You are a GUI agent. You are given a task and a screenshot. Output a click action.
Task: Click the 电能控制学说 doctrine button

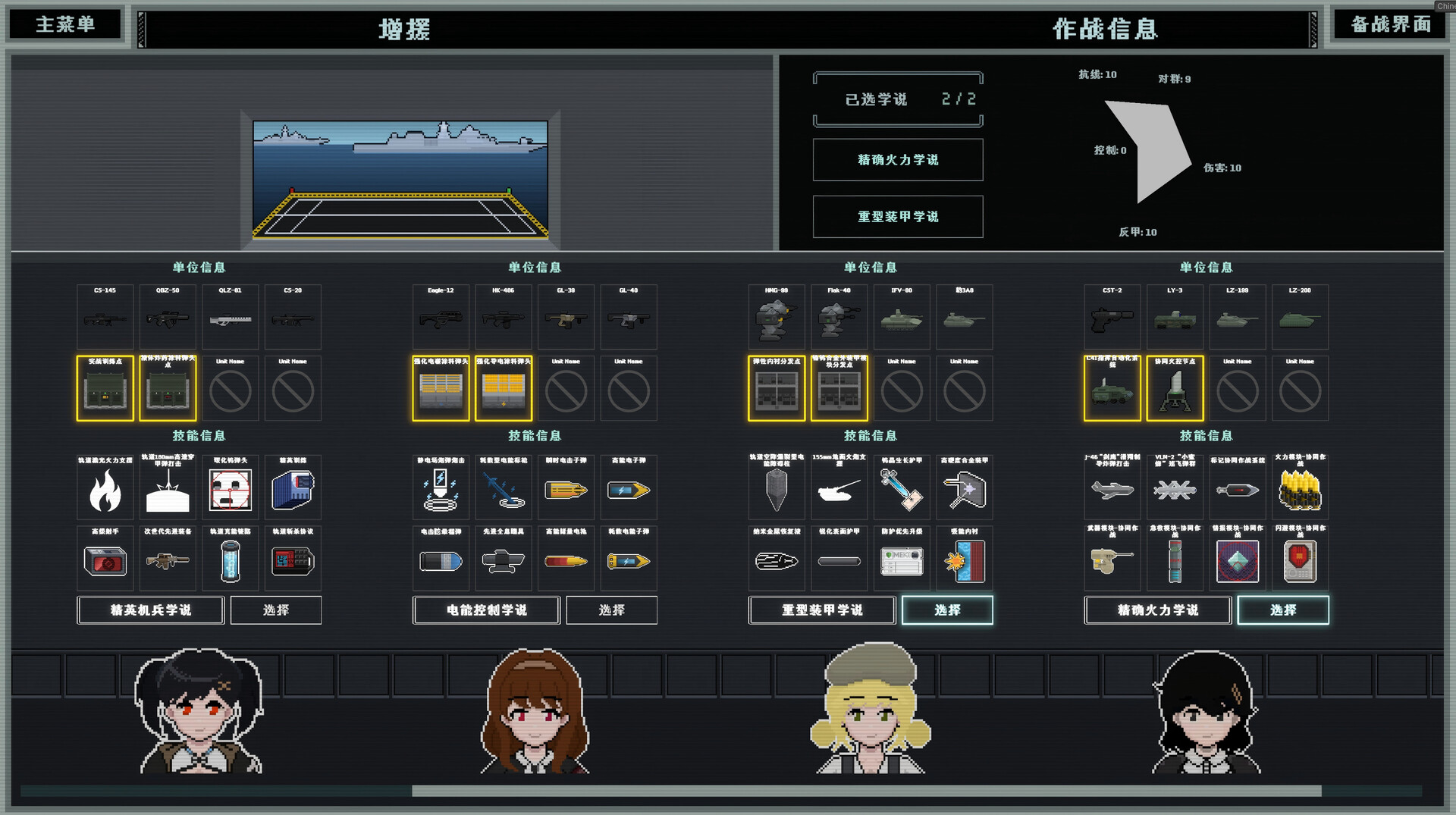(486, 610)
